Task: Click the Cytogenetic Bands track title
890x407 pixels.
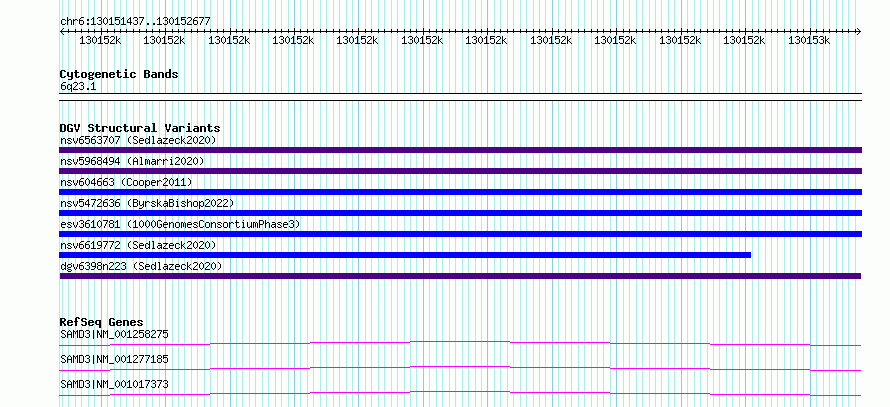Action: tap(119, 74)
